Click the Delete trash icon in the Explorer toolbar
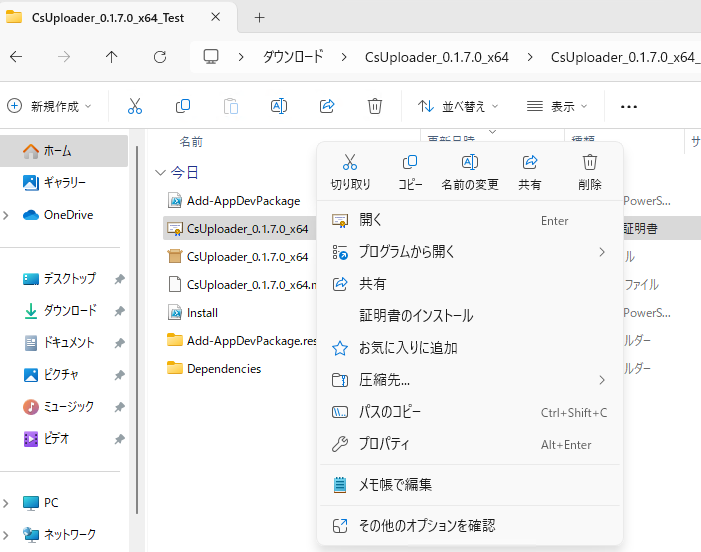This screenshot has width=701, height=552. (x=375, y=106)
